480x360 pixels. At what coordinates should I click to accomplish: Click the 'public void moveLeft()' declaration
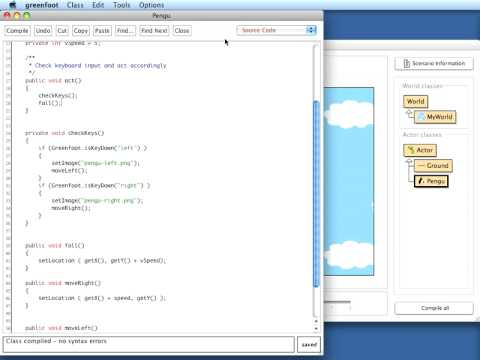coord(61,328)
